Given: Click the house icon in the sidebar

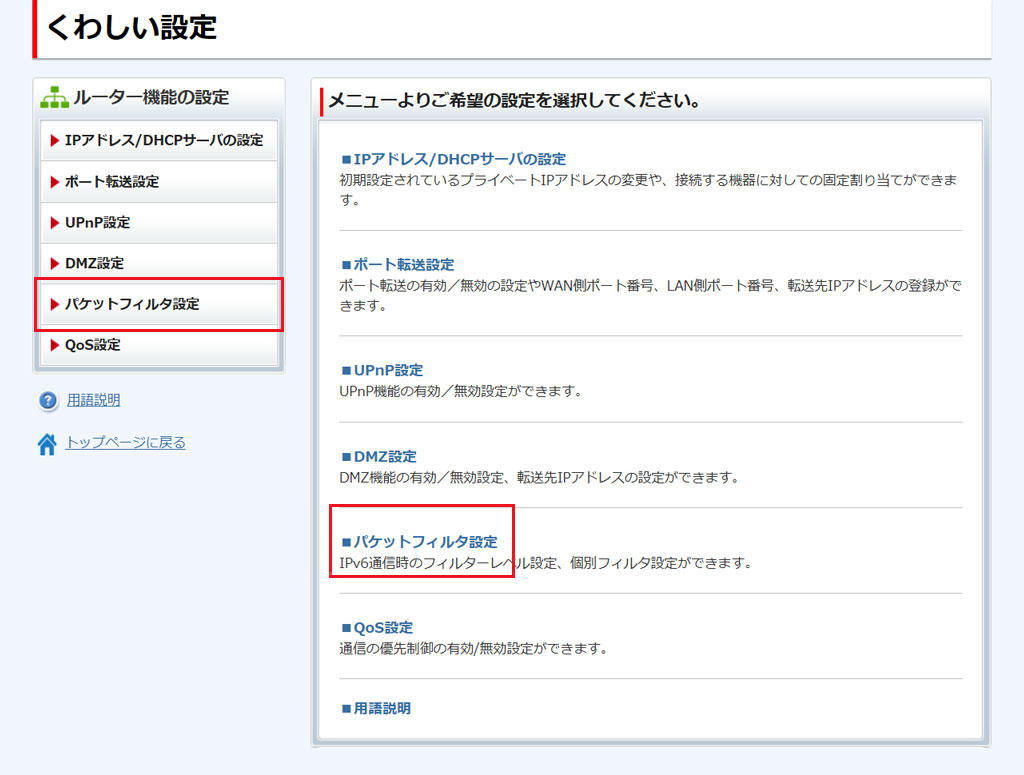Looking at the screenshot, I should [x=47, y=444].
